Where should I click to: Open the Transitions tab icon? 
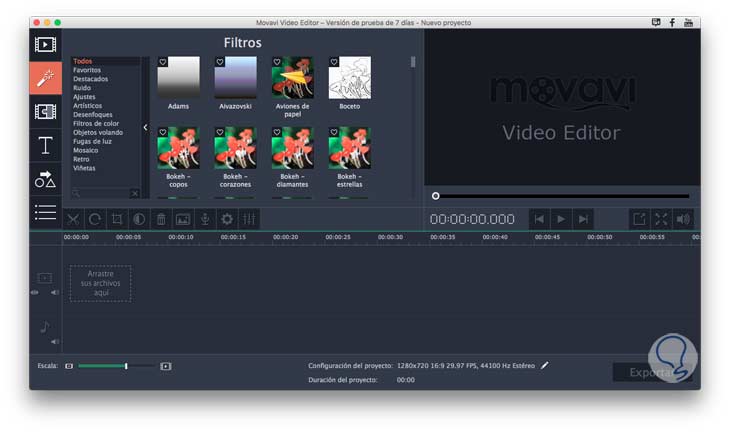[x=45, y=112]
